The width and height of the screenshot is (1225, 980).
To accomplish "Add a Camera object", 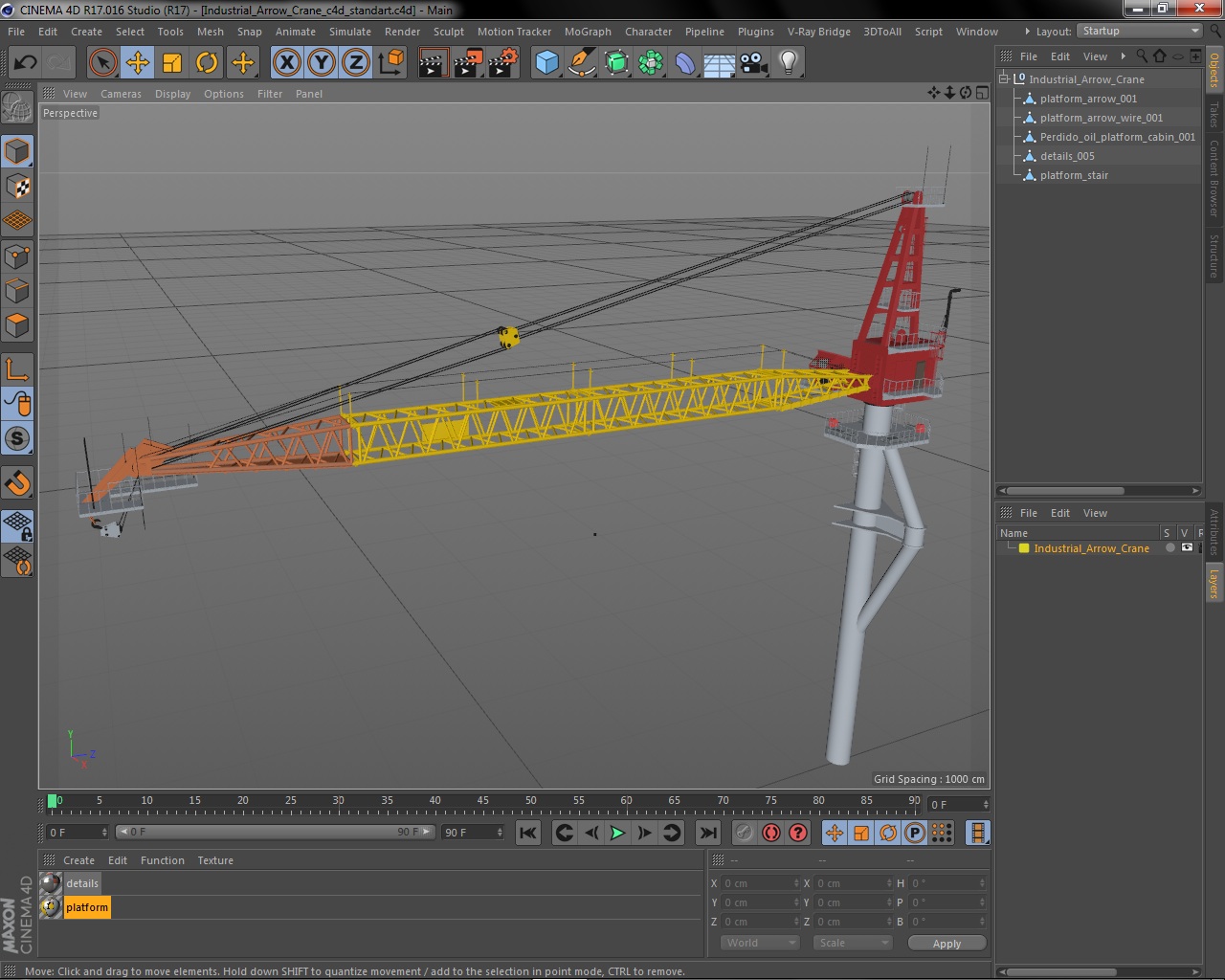I will point(754,63).
